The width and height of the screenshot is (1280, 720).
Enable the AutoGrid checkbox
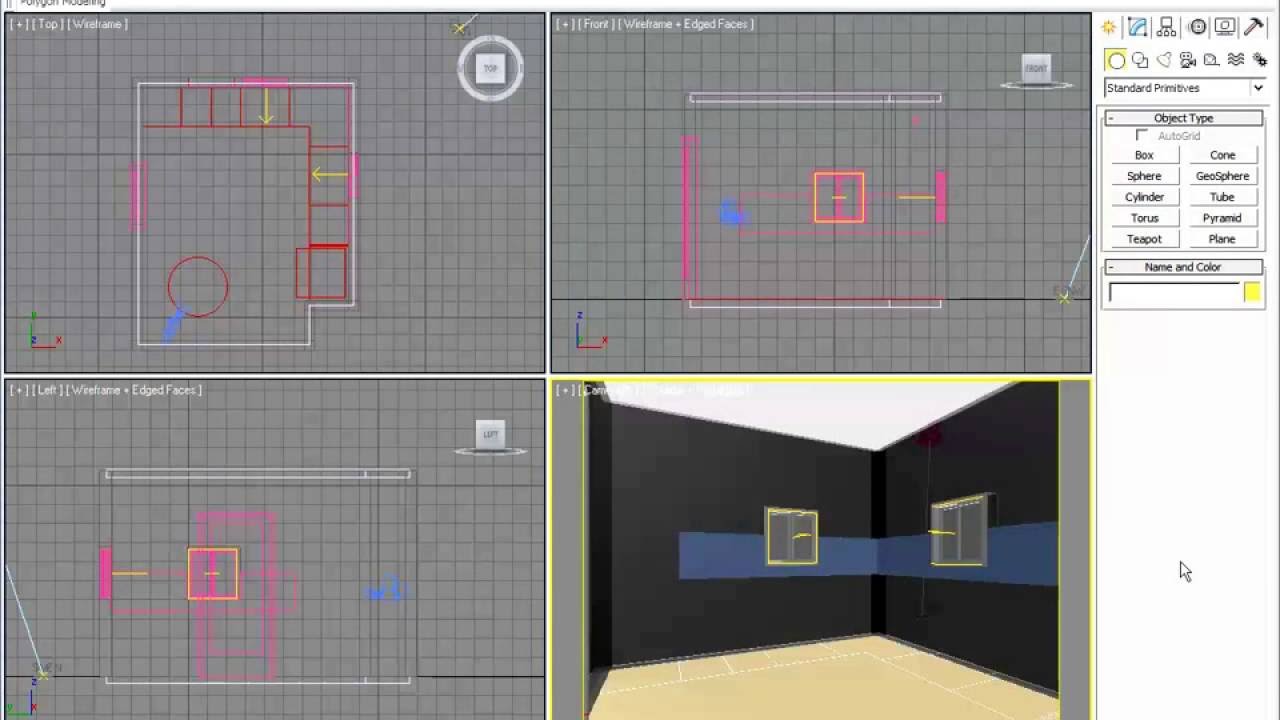[1142, 135]
